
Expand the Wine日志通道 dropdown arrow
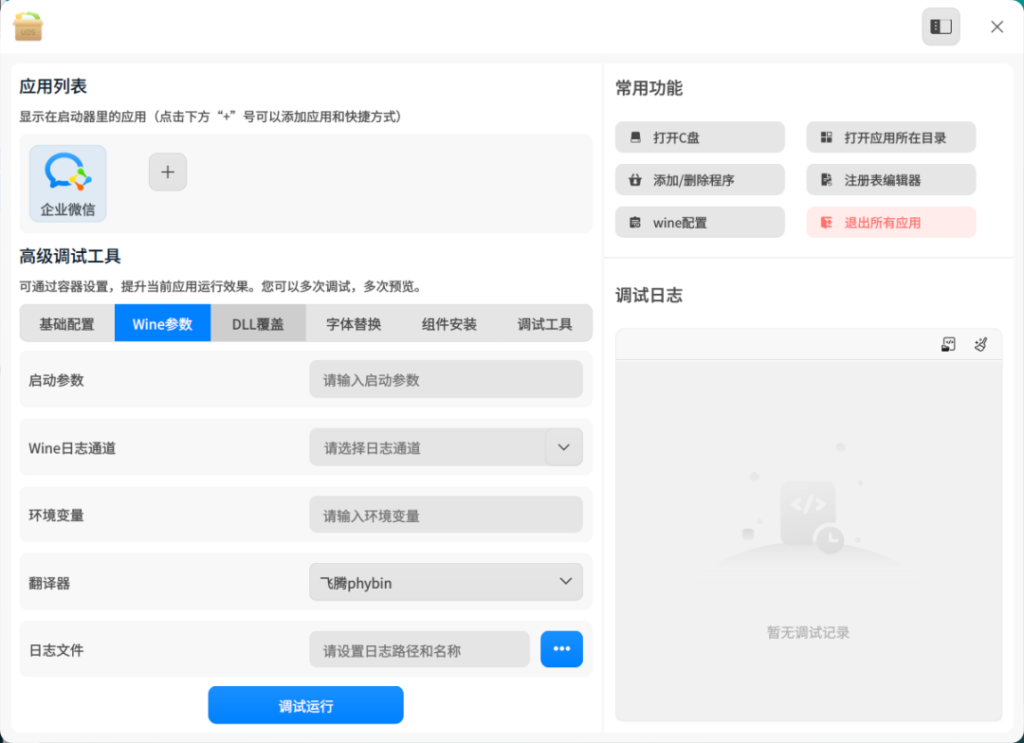pyautogui.click(x=563, y=447)
